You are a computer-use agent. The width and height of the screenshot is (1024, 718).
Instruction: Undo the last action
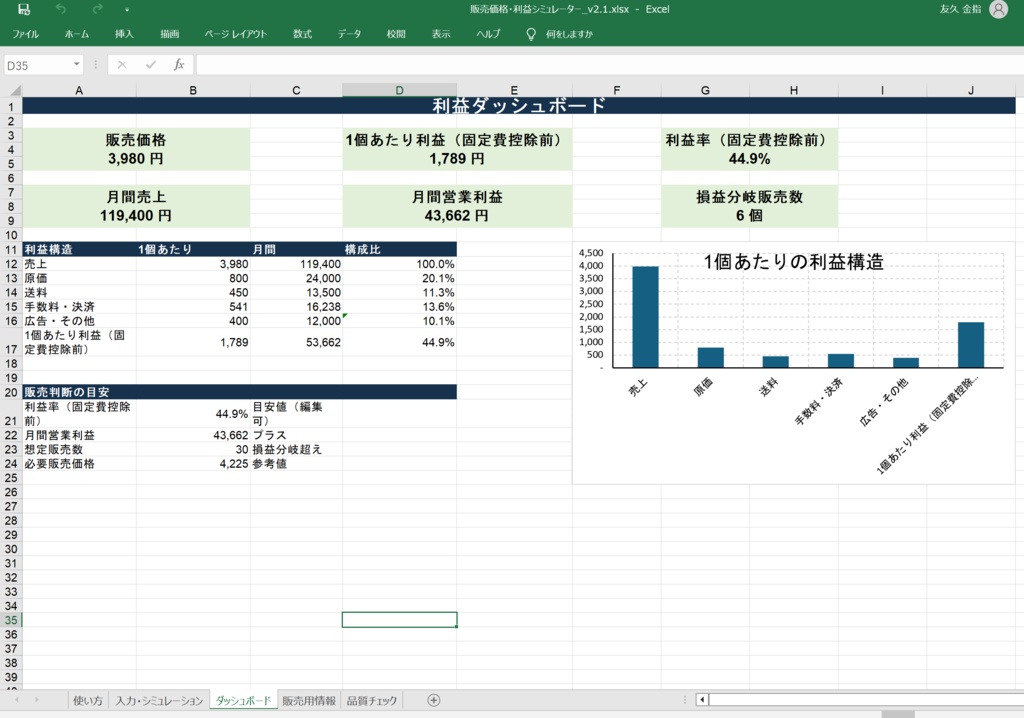click(x=61, y=9)
